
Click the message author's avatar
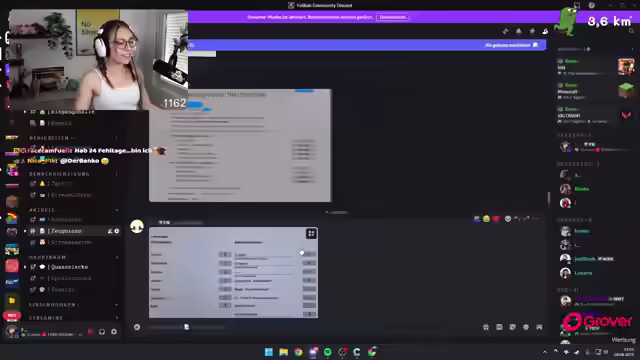137,226
